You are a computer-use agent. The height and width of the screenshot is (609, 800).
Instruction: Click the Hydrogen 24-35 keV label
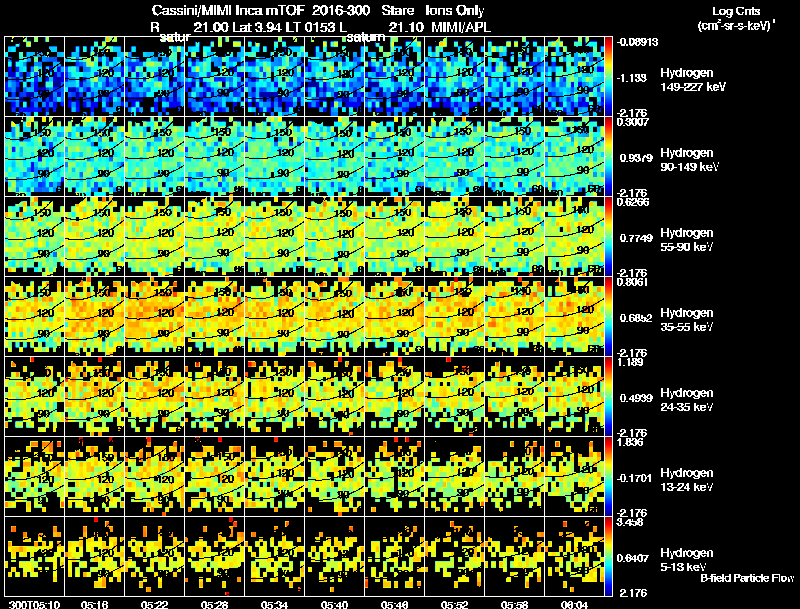coord(687,400)
